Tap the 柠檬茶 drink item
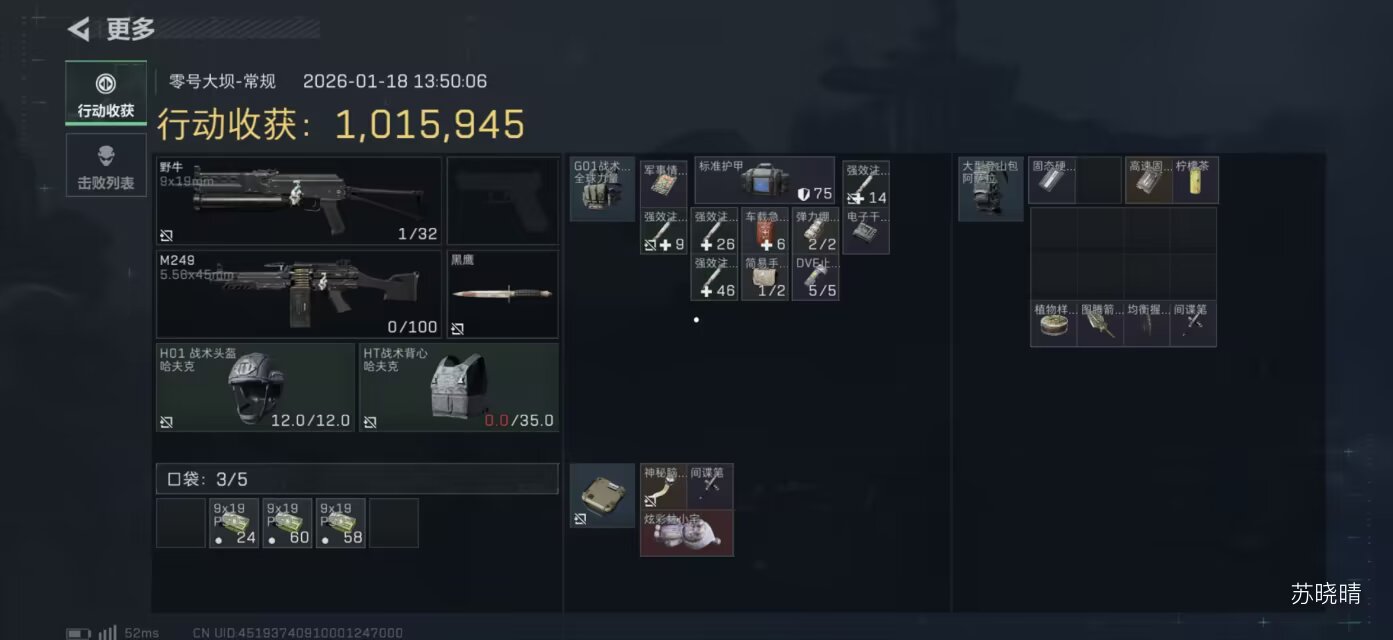The image size is (1393, 640). click(x=1195, y=180)
